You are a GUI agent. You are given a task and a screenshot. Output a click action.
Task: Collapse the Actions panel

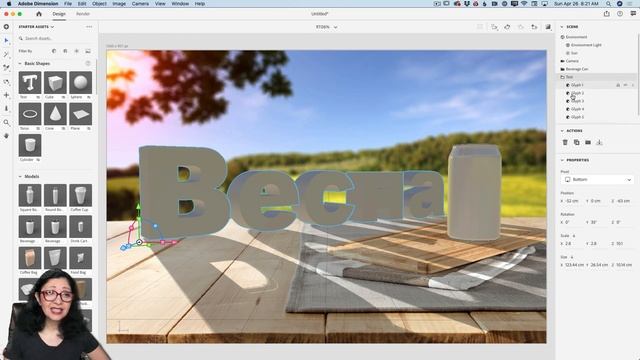[562, 131]
